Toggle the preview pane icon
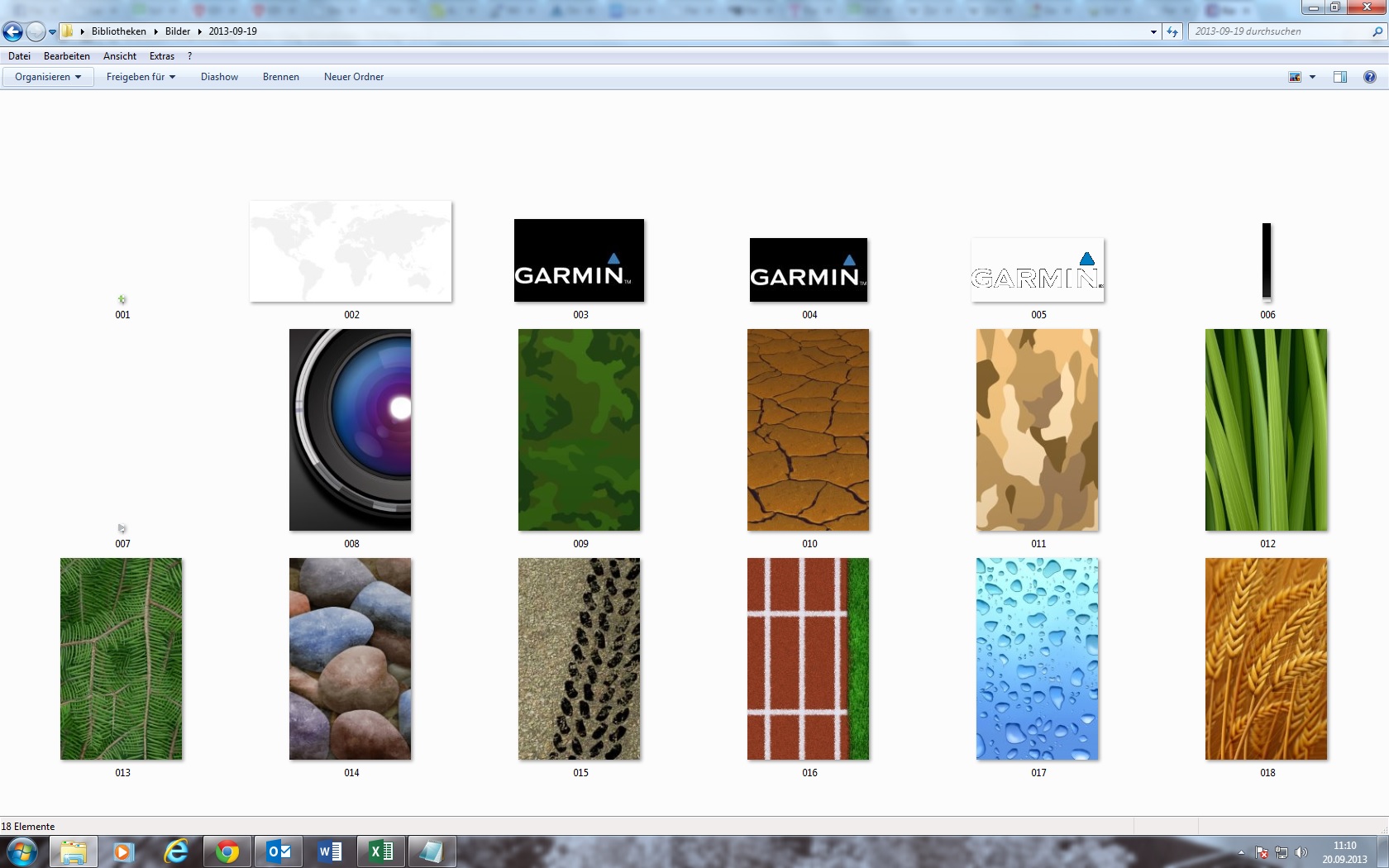The image size is (1389, 868). (x=1340, y=77)
